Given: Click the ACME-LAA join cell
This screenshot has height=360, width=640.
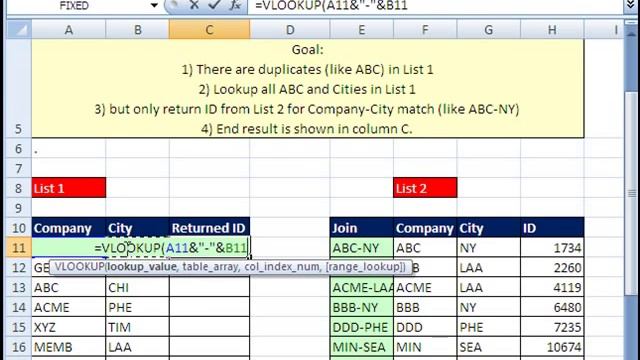Looking at the screenshot, I should [362, 287].
